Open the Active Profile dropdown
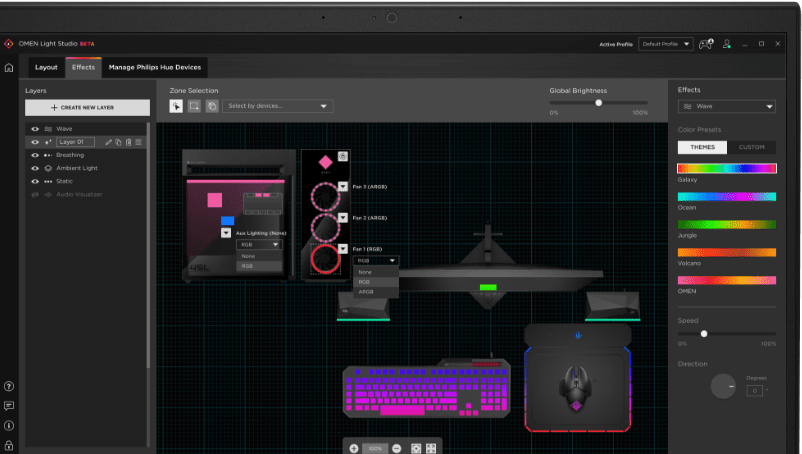 point(665,44)
